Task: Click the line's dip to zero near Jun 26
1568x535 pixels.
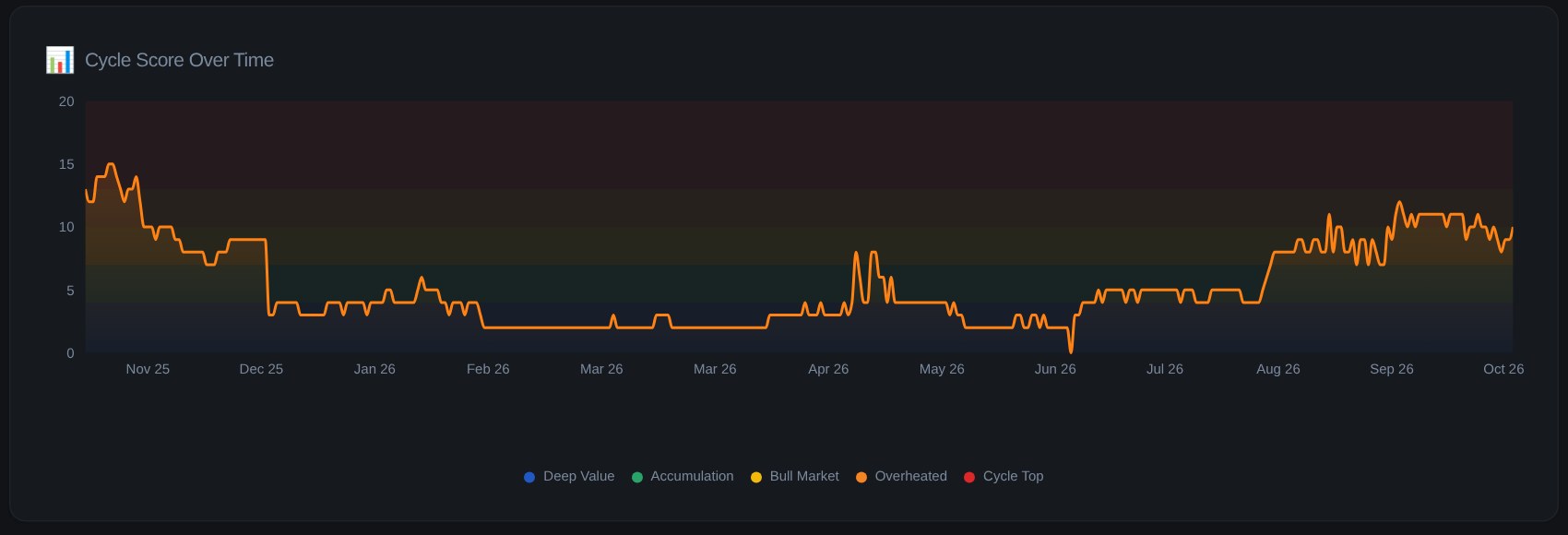Action: click(1071, 351)
